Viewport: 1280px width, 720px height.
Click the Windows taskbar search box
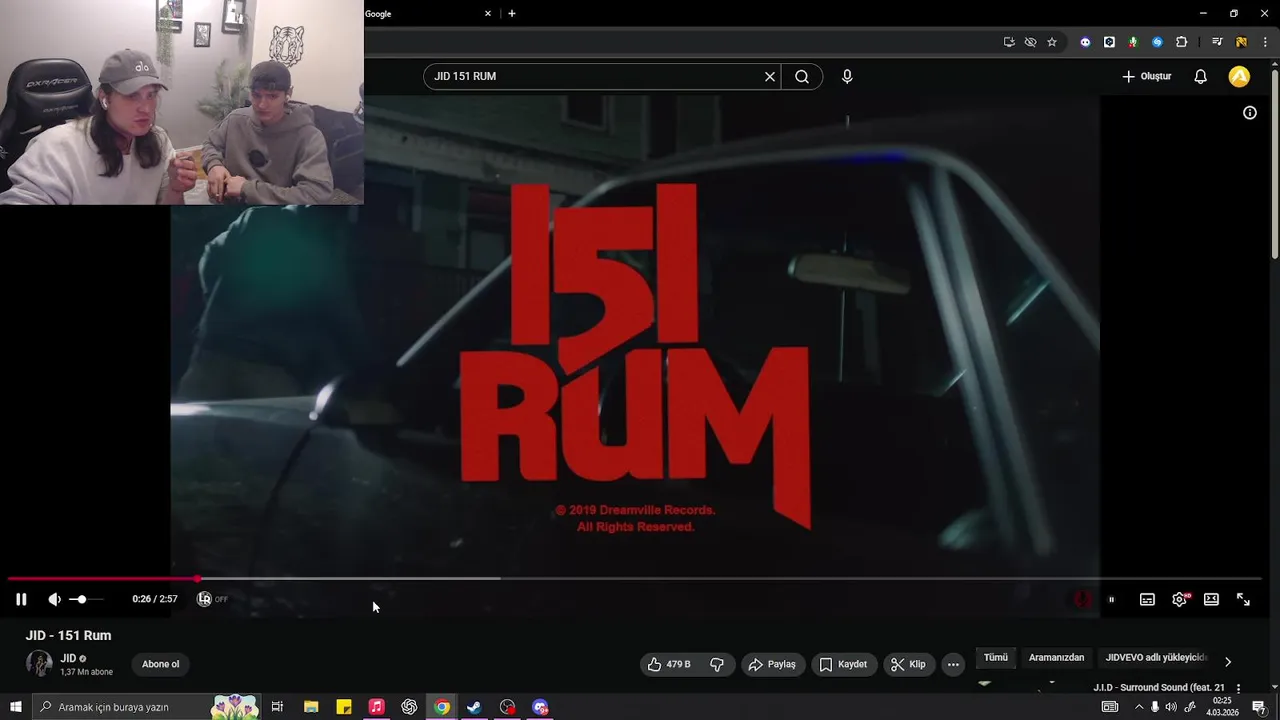pyautogui.click(x=146, y=707)
